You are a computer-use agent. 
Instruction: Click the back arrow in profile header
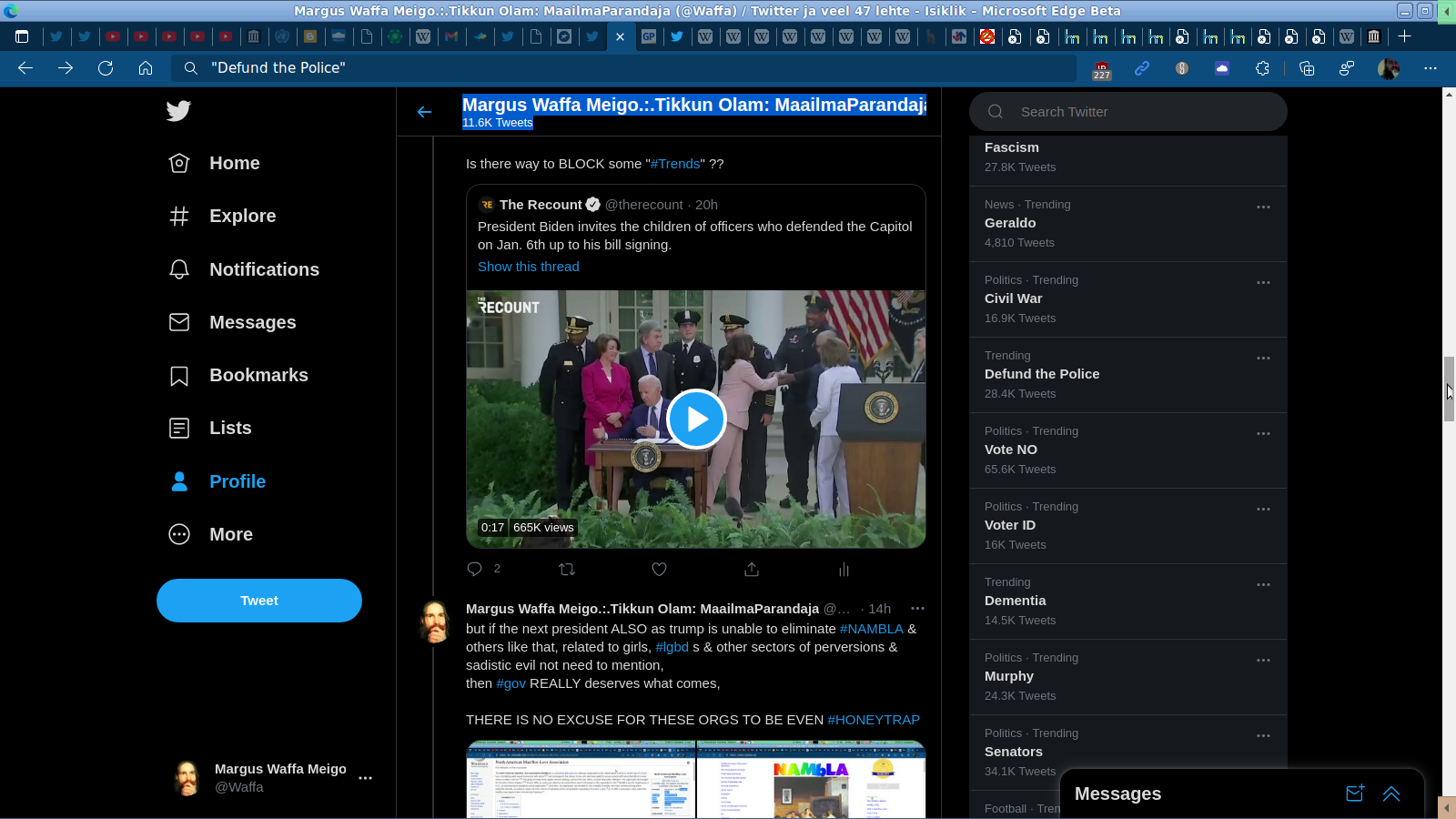click(424, 112)
